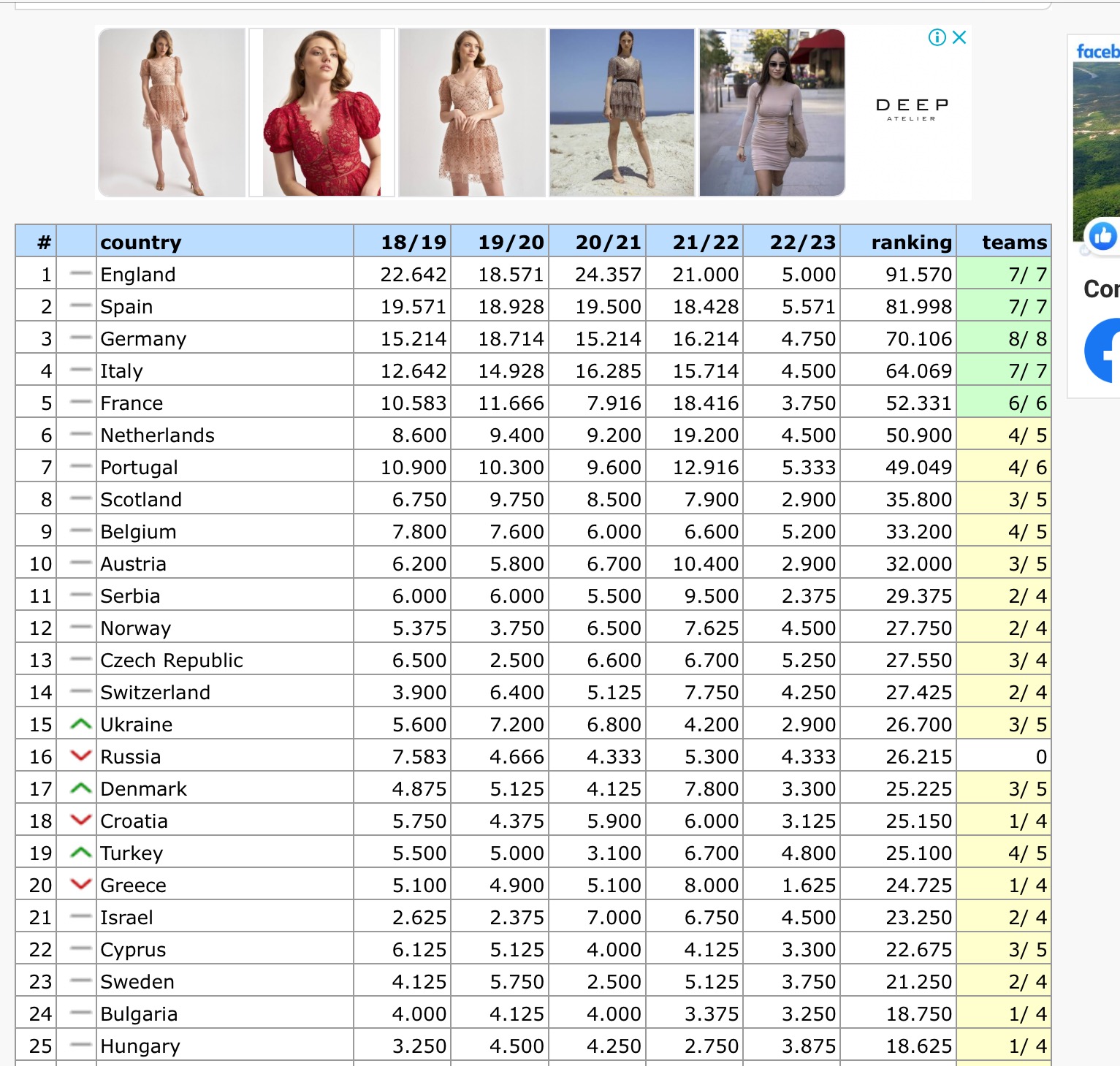Click the green up arrow beside Ukraine

(x=80, y=724)
